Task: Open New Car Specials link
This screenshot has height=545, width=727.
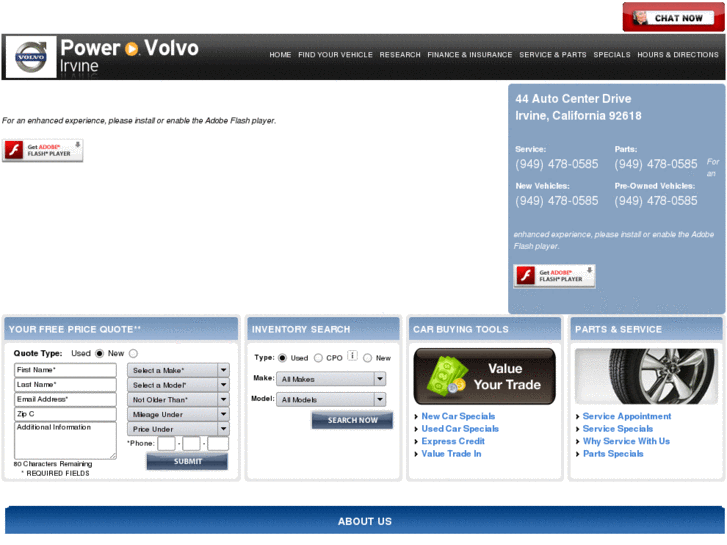Action: point(458,417)
